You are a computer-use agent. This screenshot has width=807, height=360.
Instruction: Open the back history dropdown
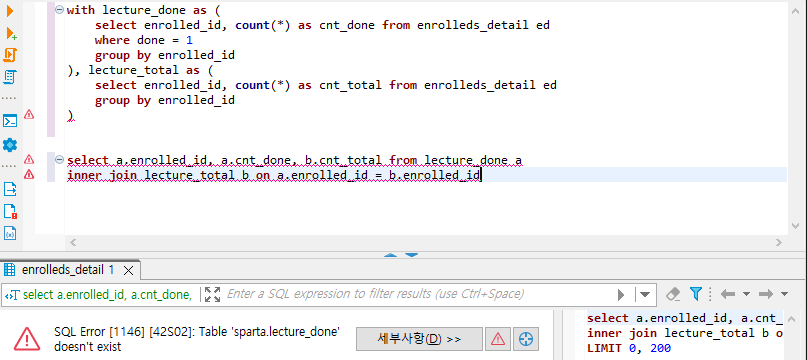pos(746,294)
